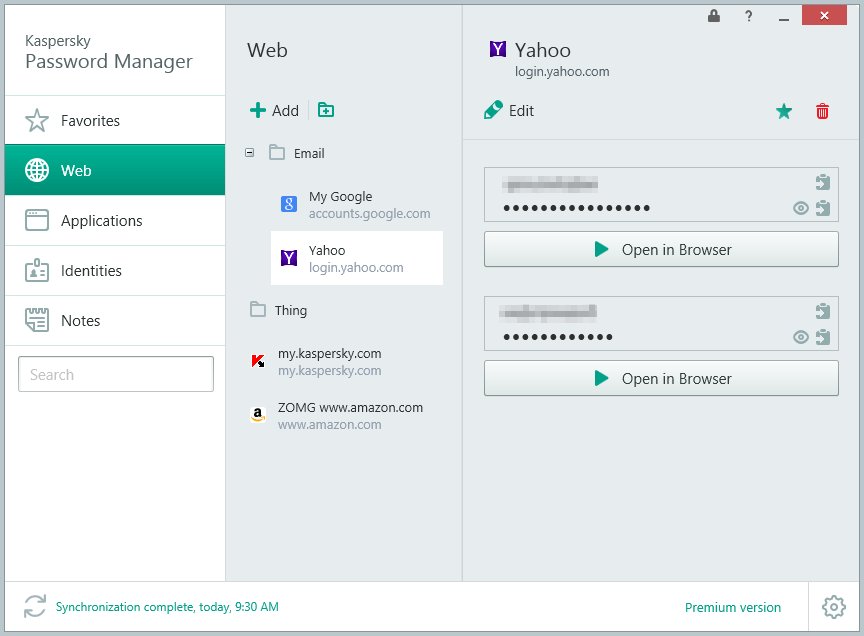Delete Yahoo entry with red trash icon
The width and height of the screenshot is (864, 636).
click(x=822, y=111)
